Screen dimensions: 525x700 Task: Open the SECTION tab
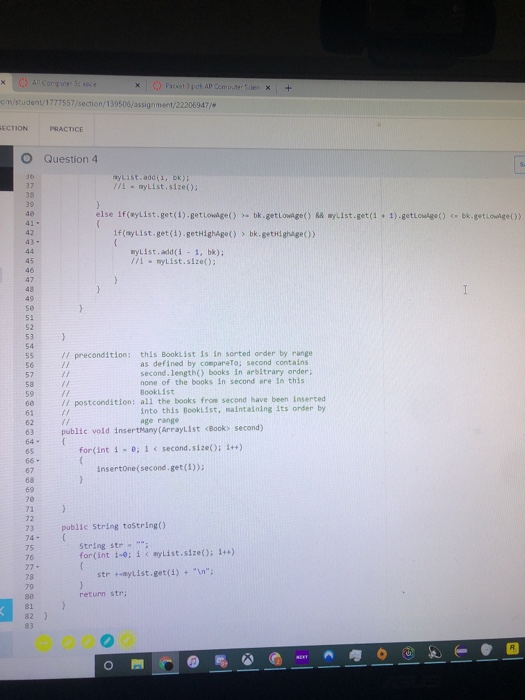click(14, 128)
